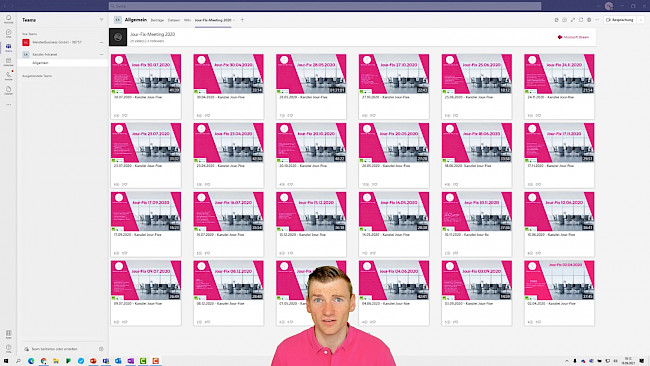650x366 pixels.
Task: Focus the search field in the title bar
Action: [325, 6]
